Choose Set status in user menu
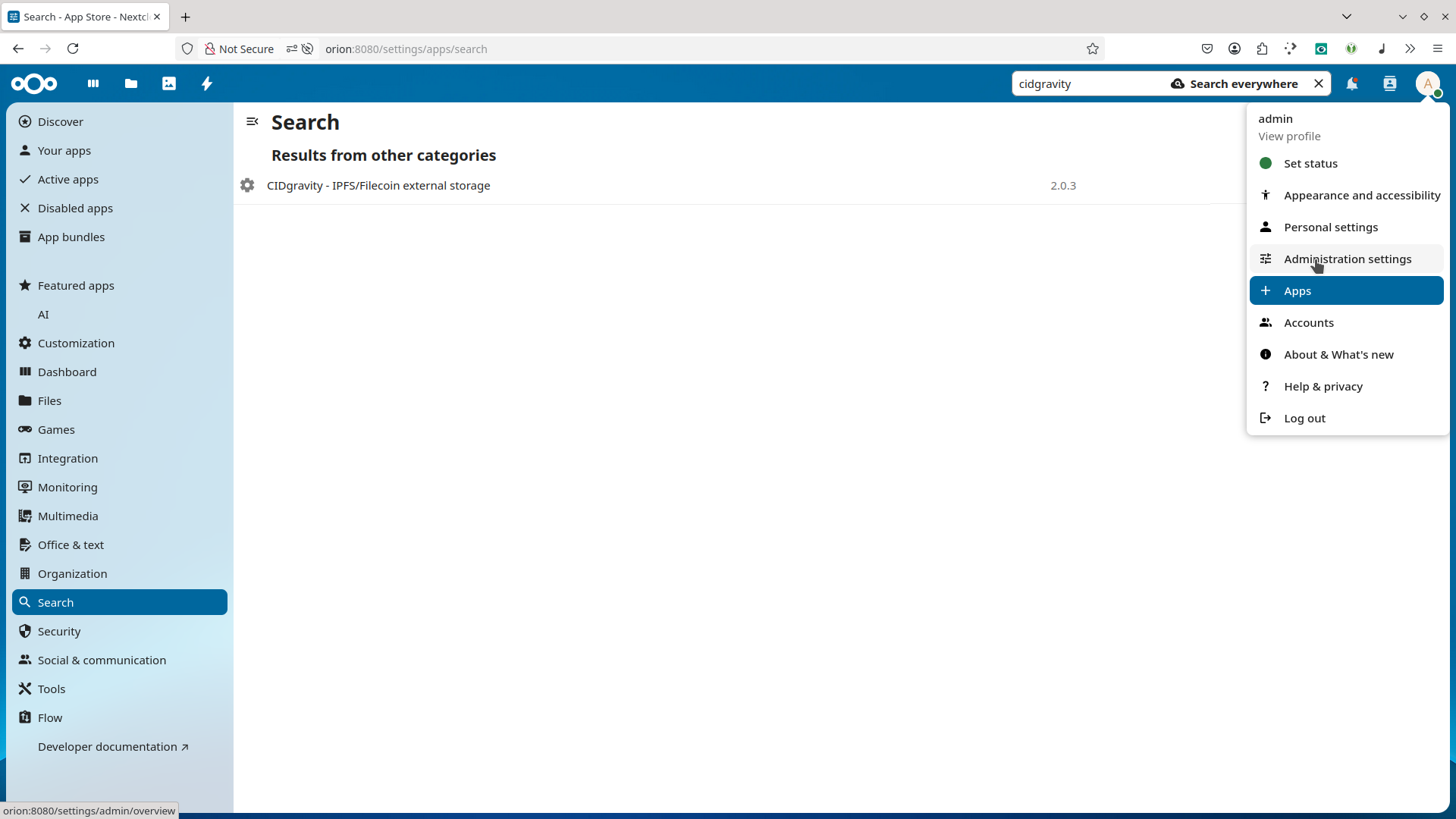This screenshot has height=819, width=1456. click(x=1347, y=163)
